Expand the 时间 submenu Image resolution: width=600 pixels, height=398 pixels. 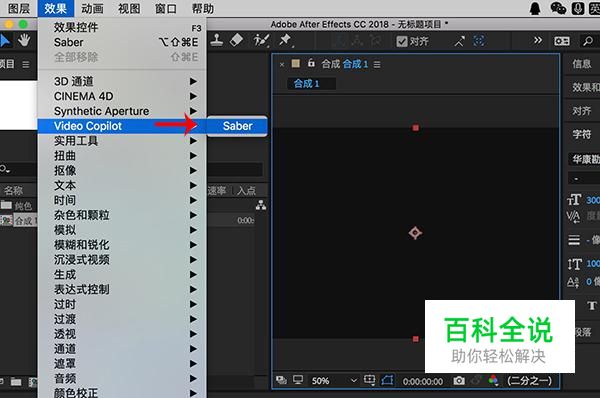click(x=122, y=200)
